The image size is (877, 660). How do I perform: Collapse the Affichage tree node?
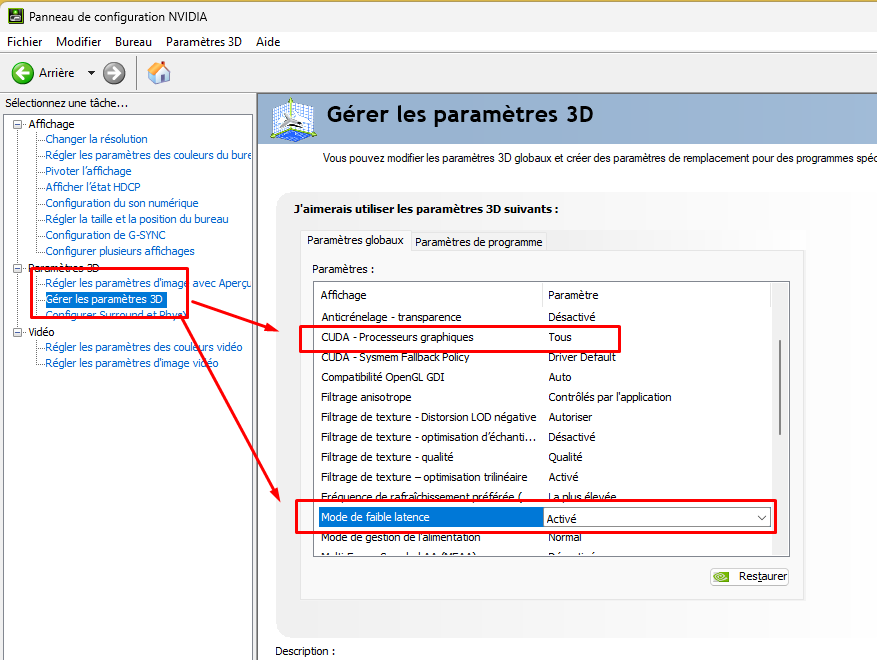coord(18,124)
